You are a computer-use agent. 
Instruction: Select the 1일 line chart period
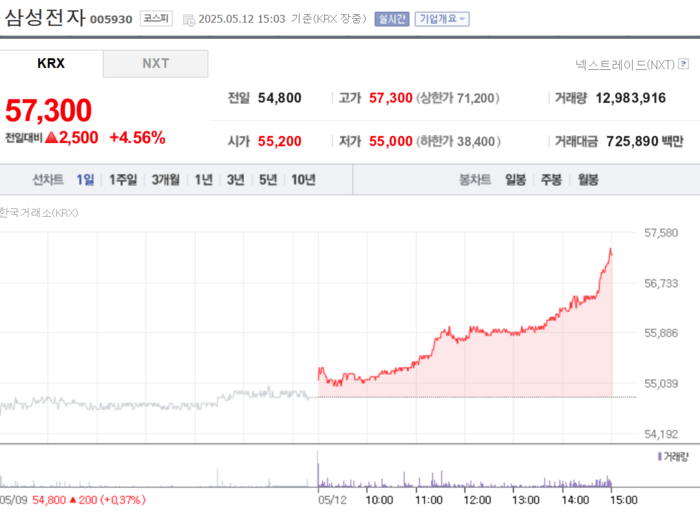[x=85, y=180]
